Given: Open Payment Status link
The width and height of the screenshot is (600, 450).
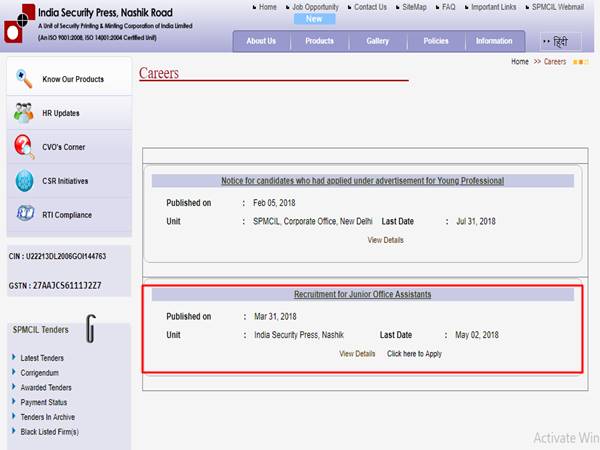Looking at the screenshot, I should (x=44, y=402).
